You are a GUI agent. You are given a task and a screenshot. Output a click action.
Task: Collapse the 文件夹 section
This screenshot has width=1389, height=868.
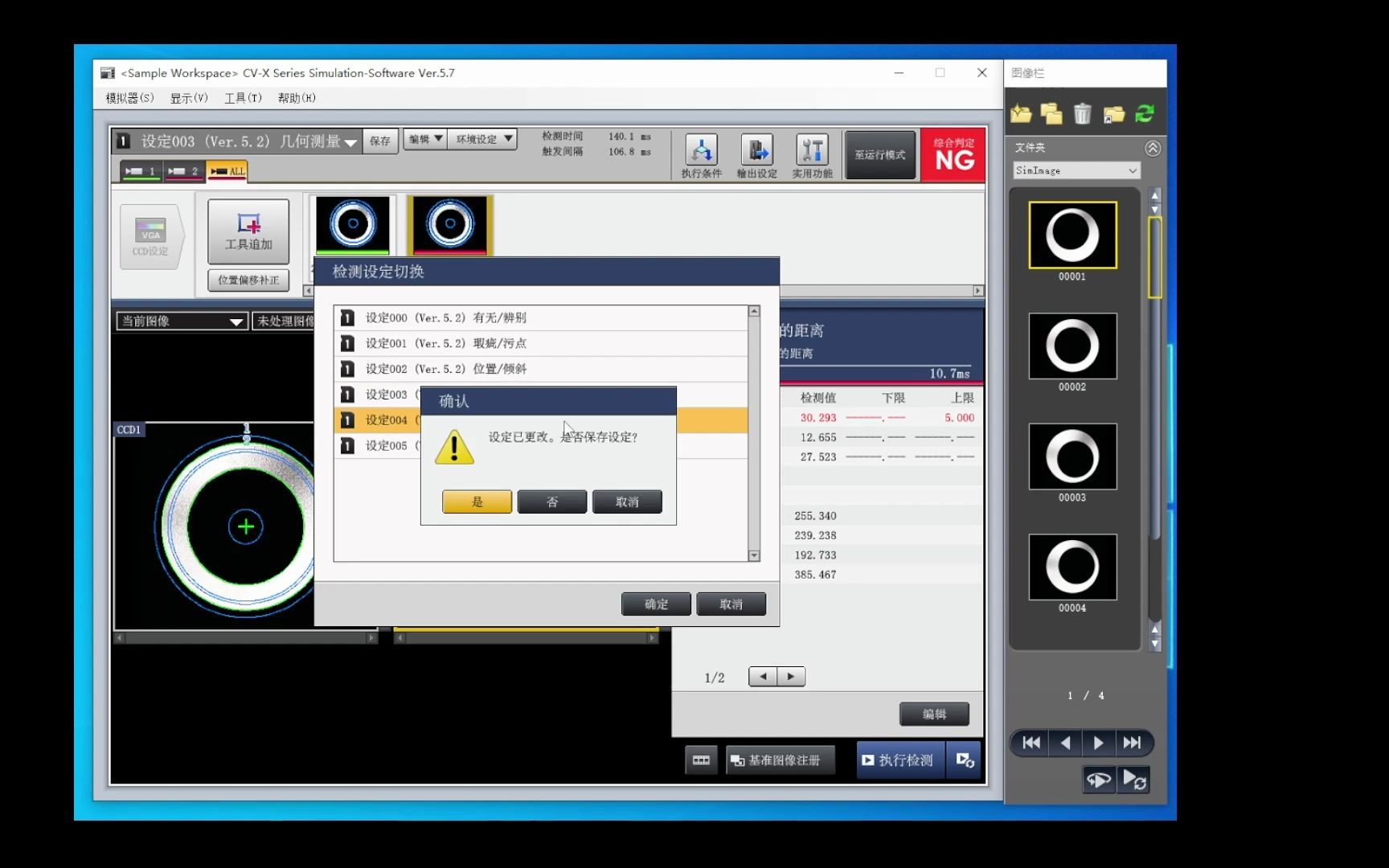[x=1153, y=148]
